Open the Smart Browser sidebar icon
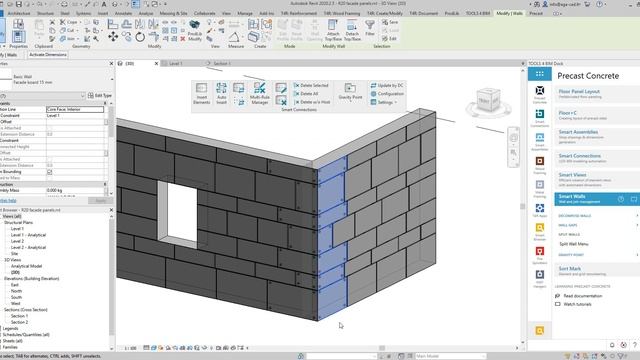This screenshot has height=360, width=640. pyautogui.click(x=540, y=232)
